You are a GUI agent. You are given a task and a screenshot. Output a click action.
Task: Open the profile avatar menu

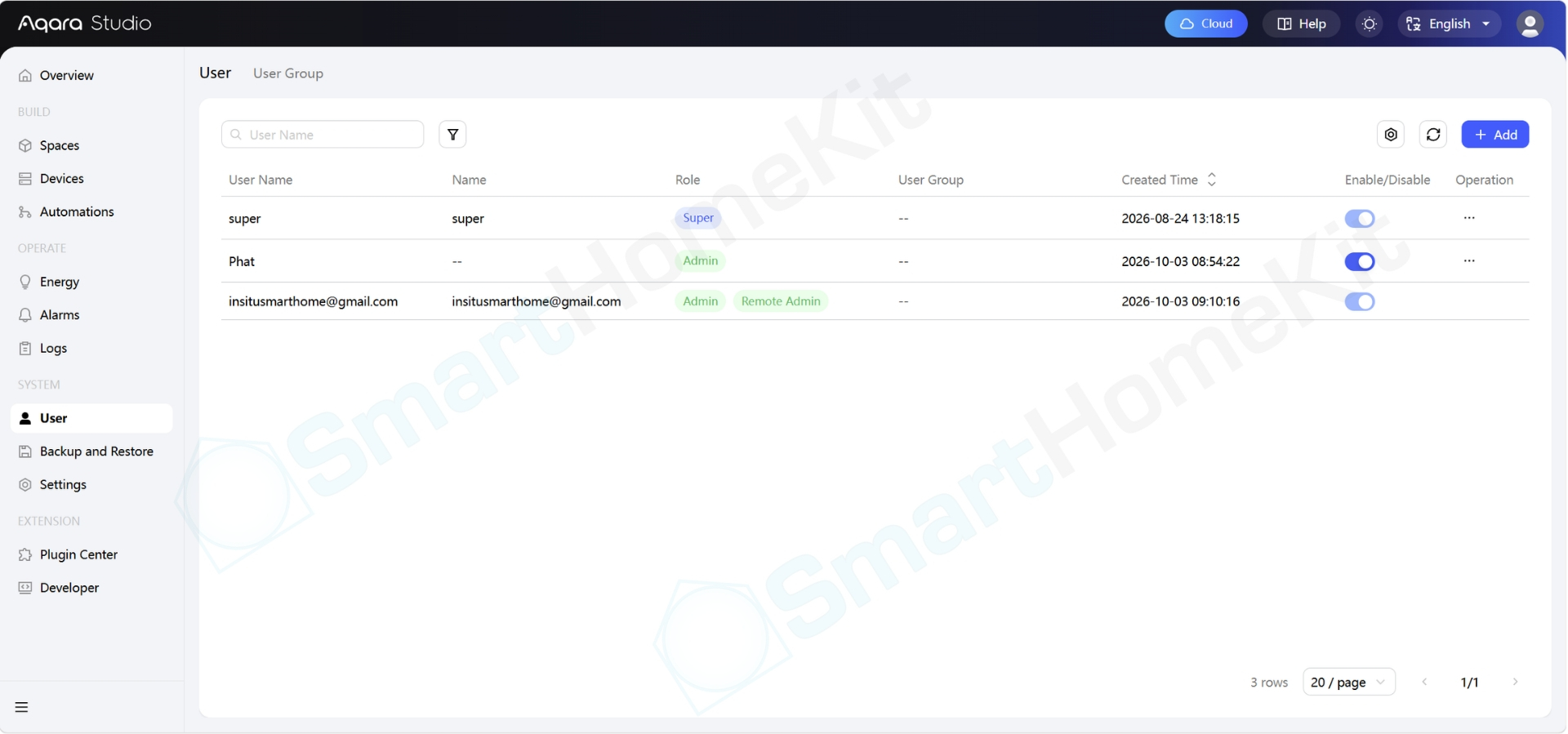(1530, 24)
